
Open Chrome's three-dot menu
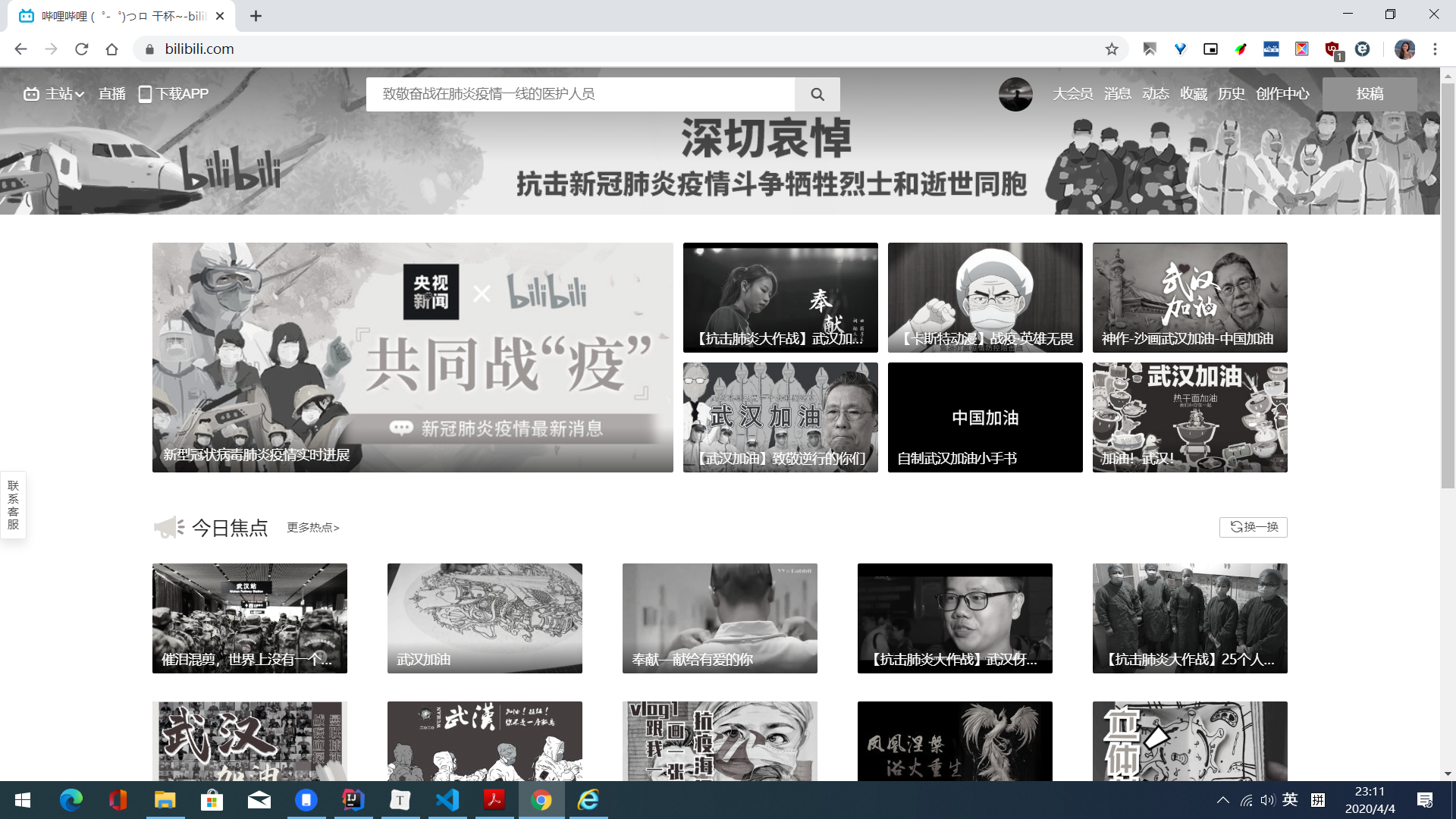[x=1435, y=49]
